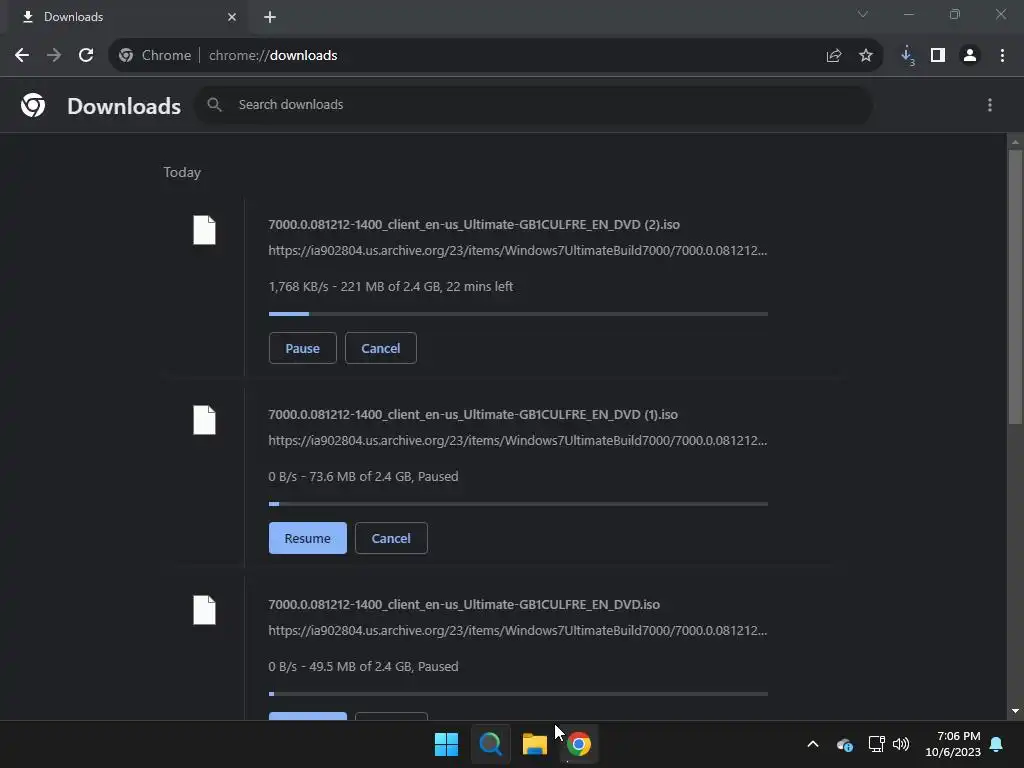The width and height of the screenshot is (1024, 768).
Task: Open a new tab with plus button
Action: point(270,17)
